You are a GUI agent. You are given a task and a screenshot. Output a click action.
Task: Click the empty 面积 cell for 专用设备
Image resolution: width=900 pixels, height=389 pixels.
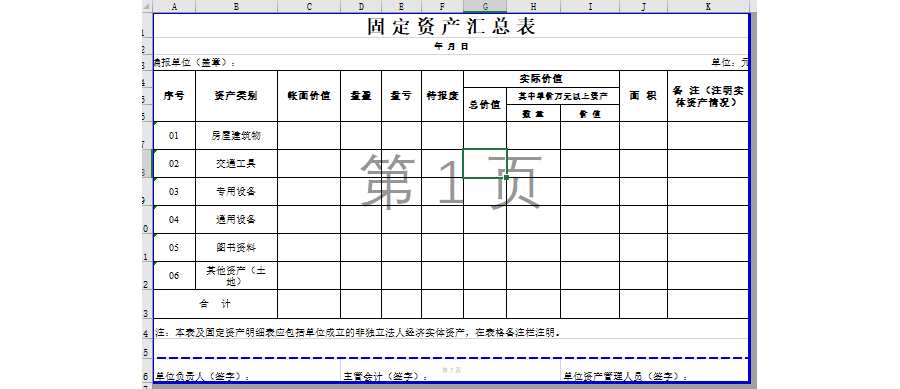coord(643,192)
